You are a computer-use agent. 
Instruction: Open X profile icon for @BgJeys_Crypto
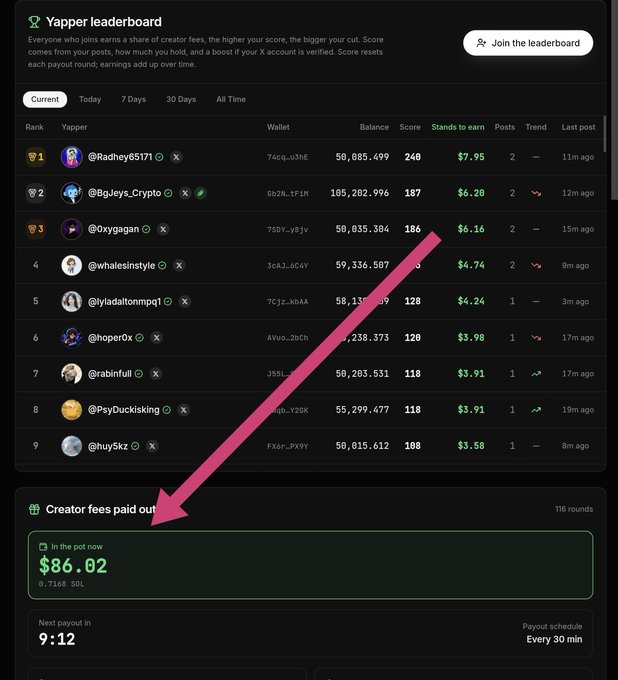pos(185,193)
